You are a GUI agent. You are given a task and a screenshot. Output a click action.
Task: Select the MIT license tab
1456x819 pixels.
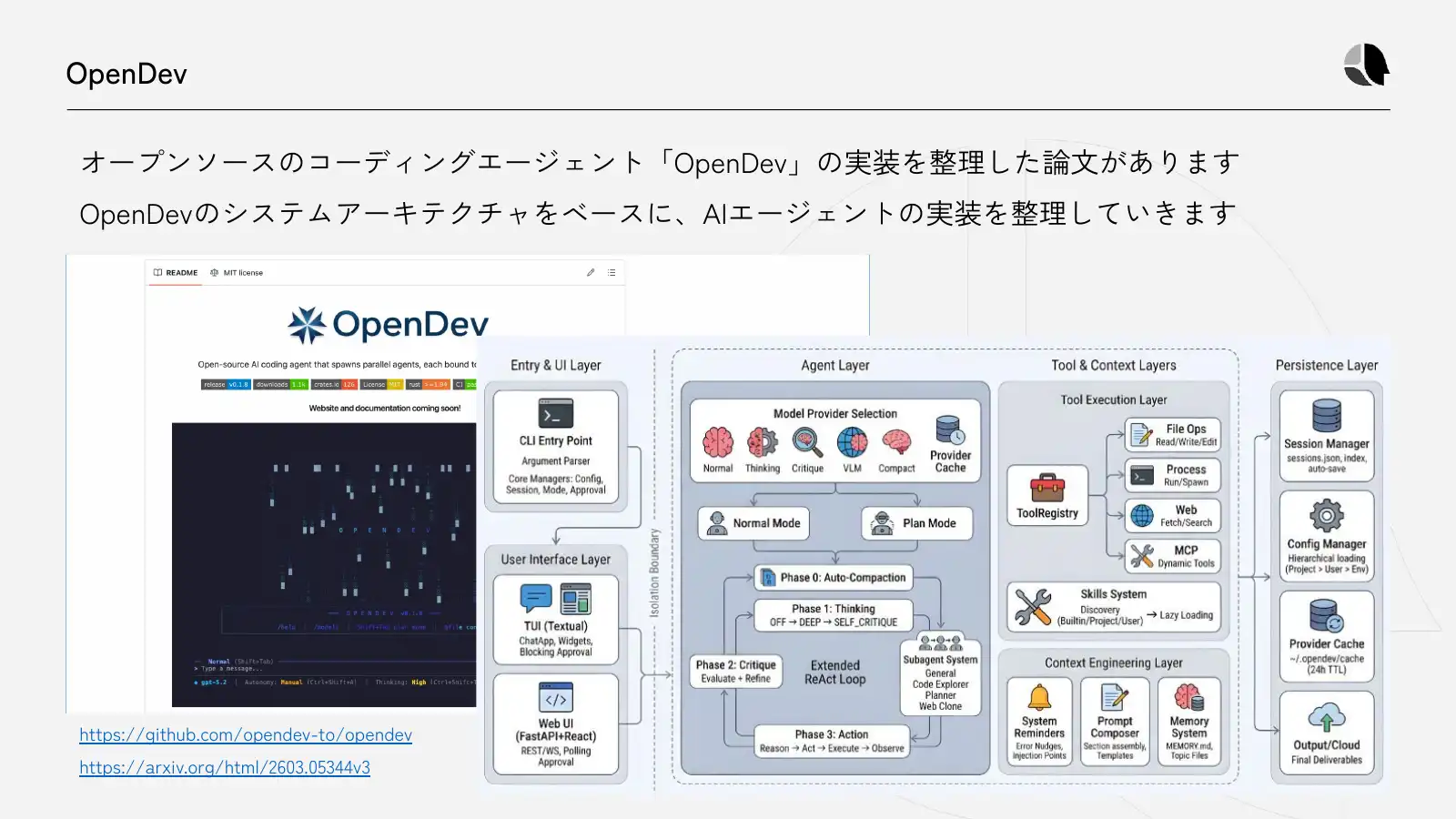[x=237, y=272]
